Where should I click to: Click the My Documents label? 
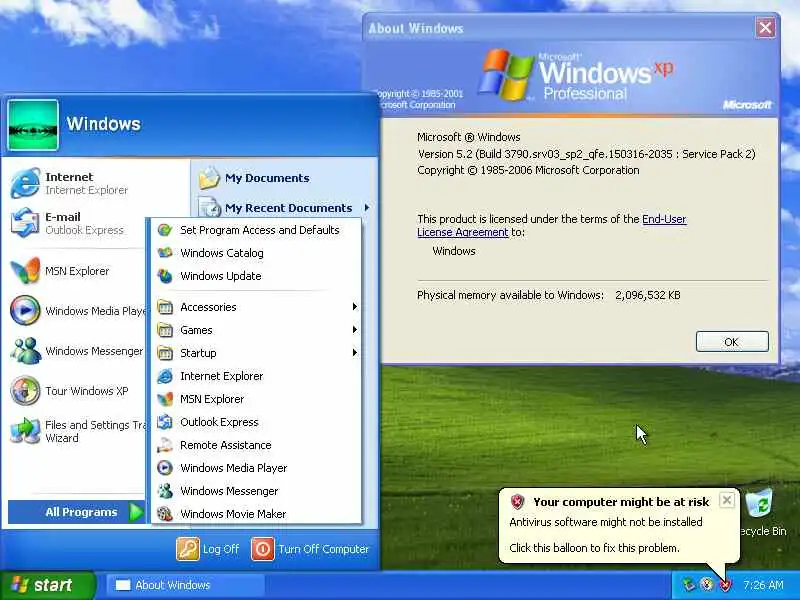267,178
